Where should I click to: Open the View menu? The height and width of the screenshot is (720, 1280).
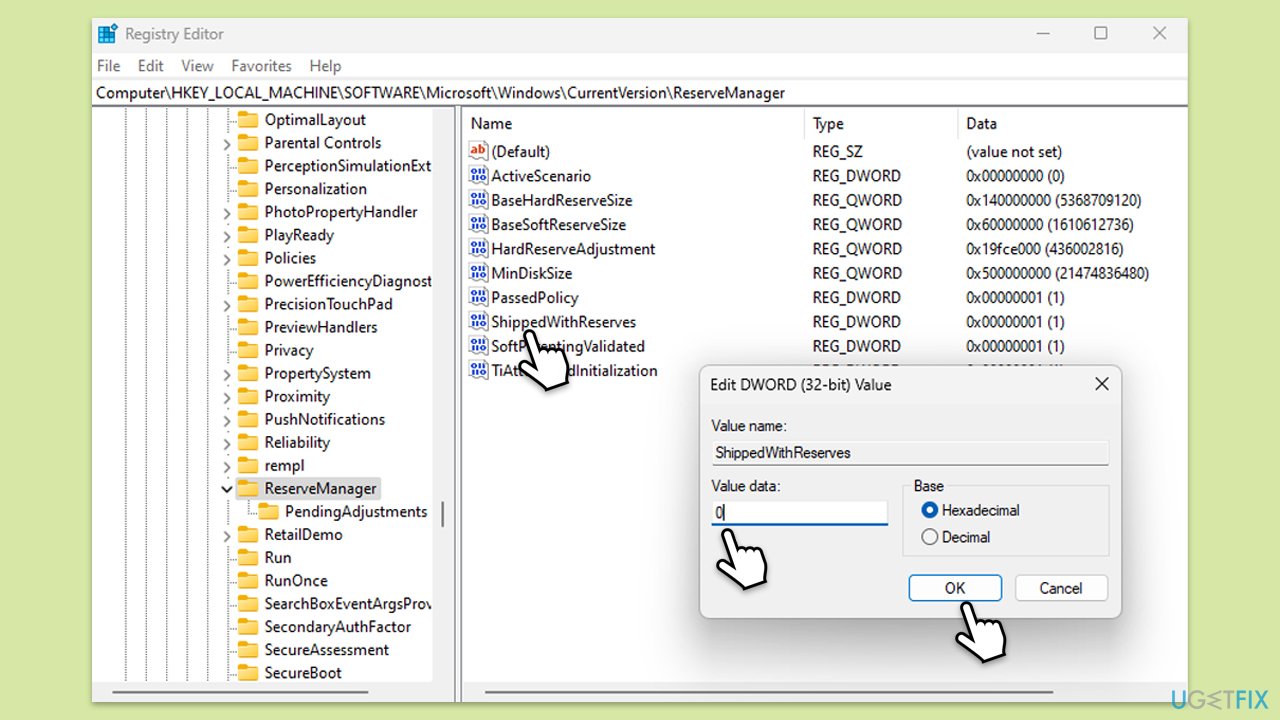point(197,66)
